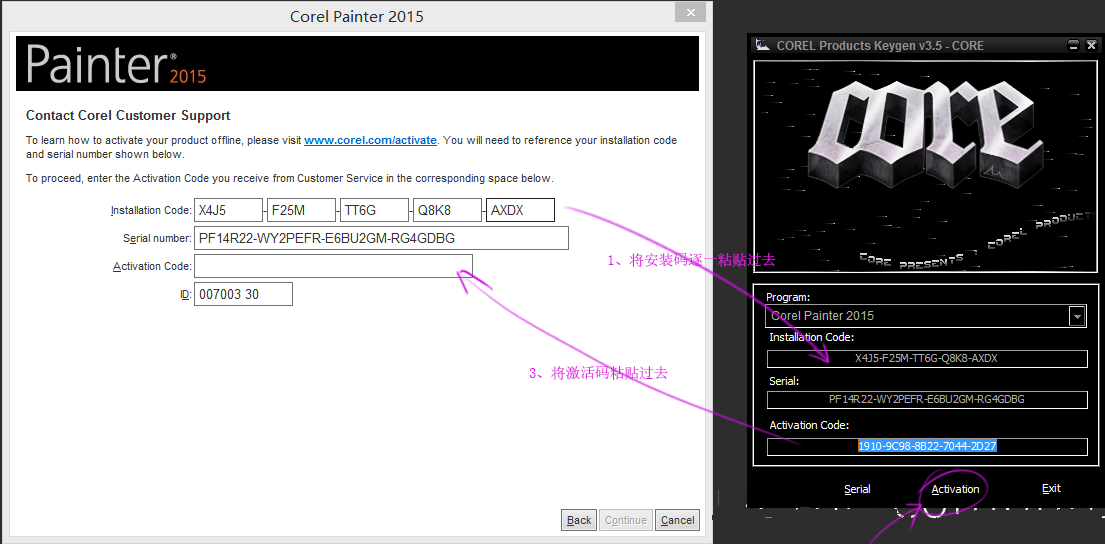Minimize the COREL Products Keygen window
The image size is (1105, 544).
1073,45
